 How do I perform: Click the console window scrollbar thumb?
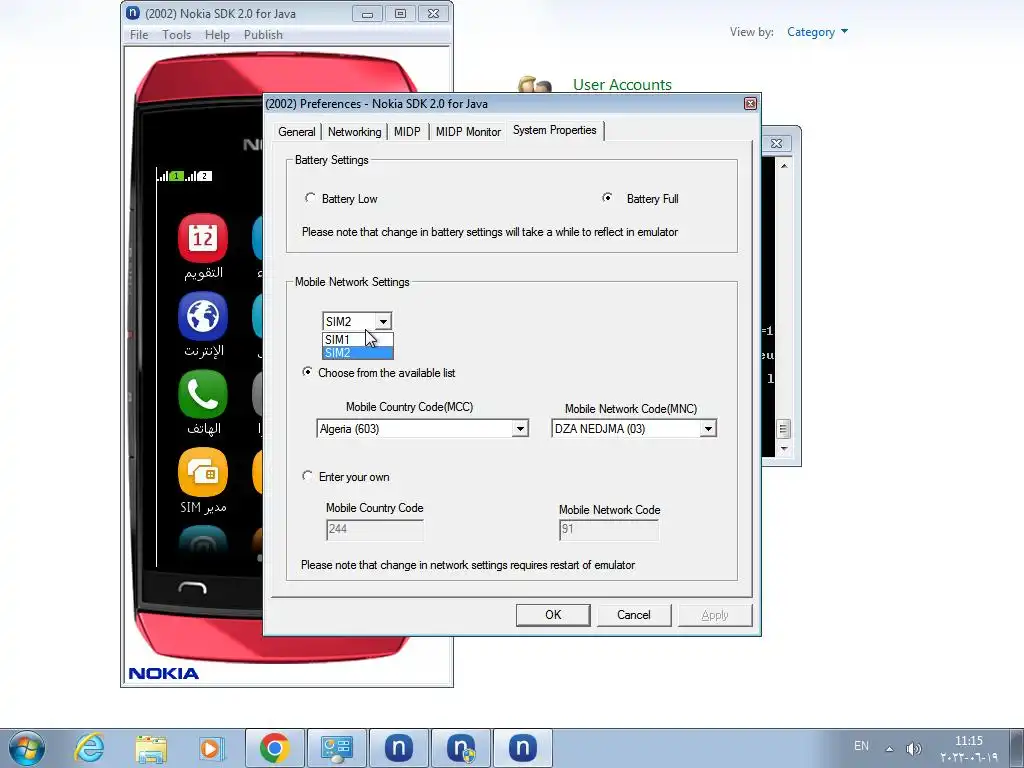click(x=783, y=428)
